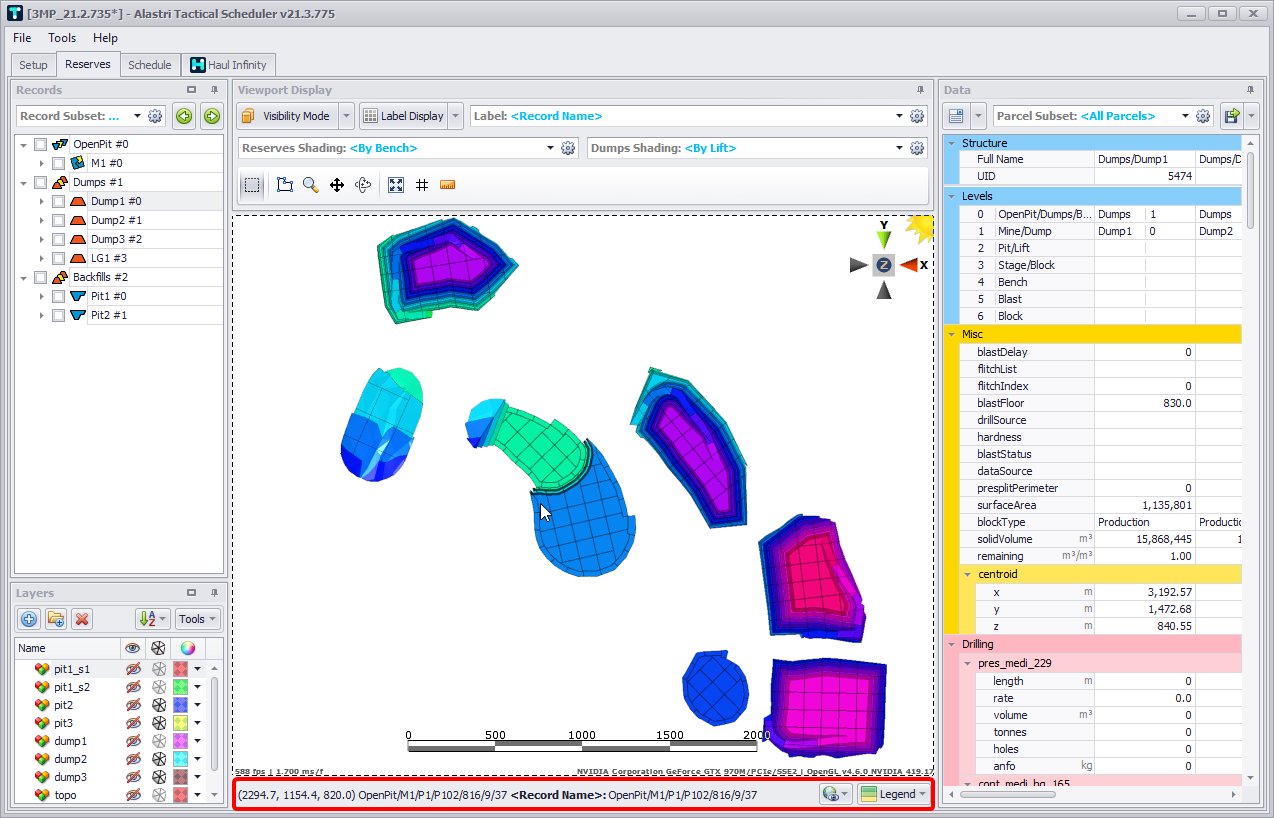Choose the magnifier zoom tool

(311, 185)
